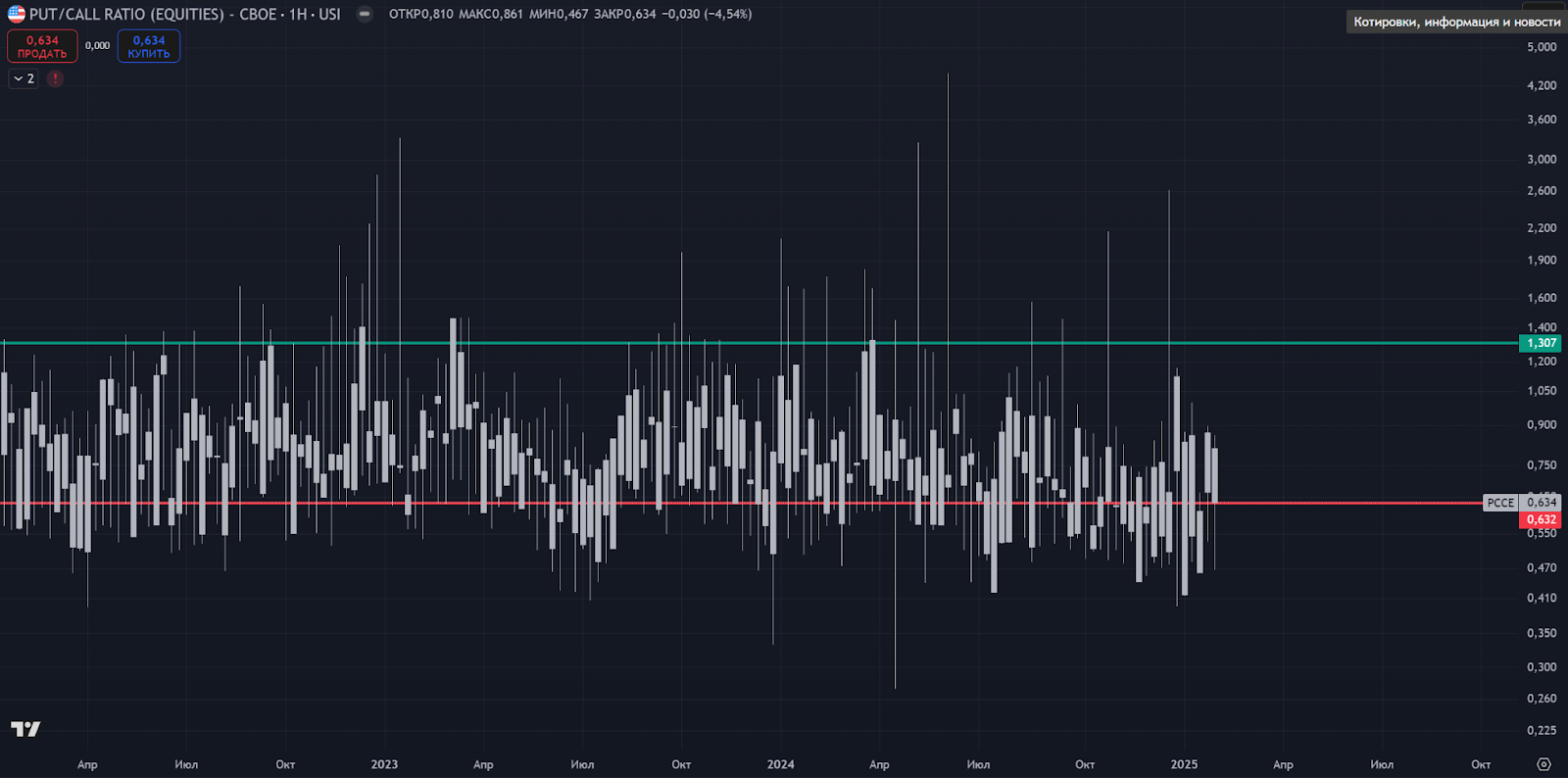
Task: Click the TradingView logo icon
Action: tap(25, 729)
